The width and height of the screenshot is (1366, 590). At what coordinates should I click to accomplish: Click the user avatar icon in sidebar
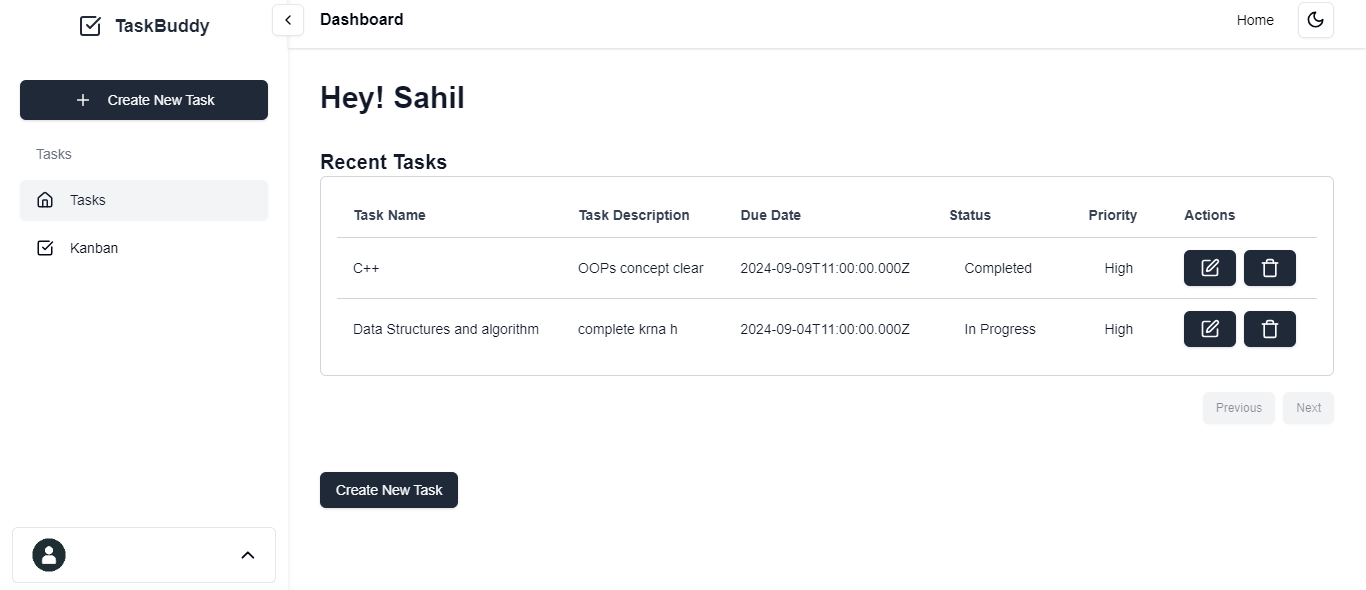click(49, 555)
